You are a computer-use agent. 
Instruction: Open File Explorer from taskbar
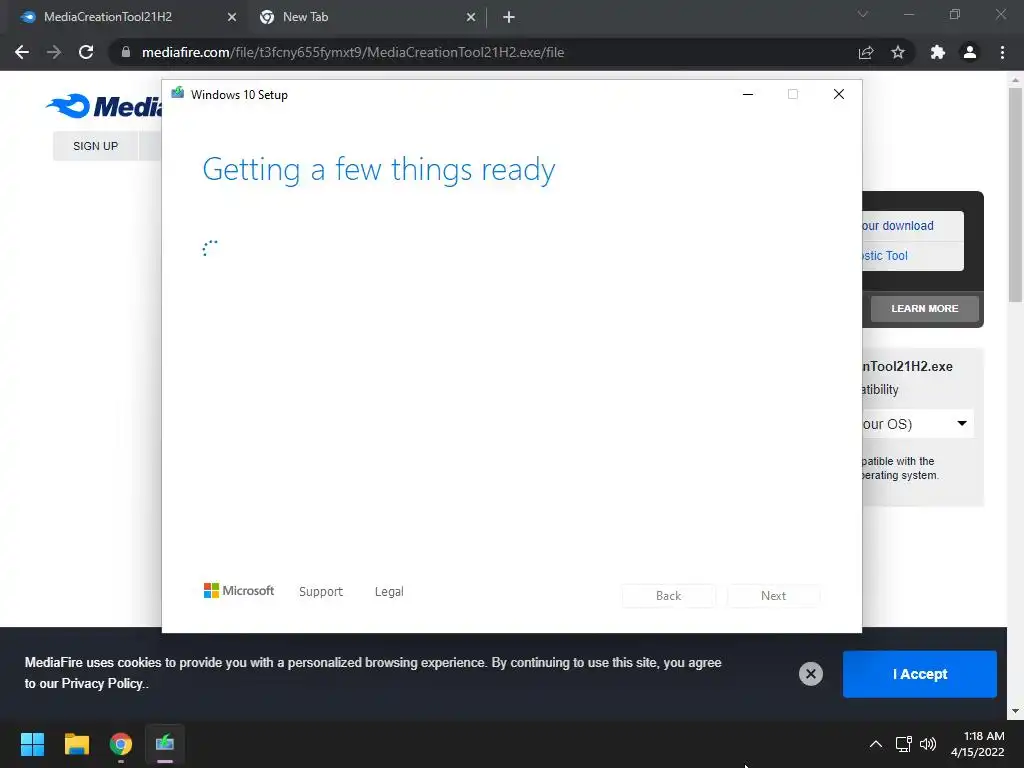coord(76,744)
